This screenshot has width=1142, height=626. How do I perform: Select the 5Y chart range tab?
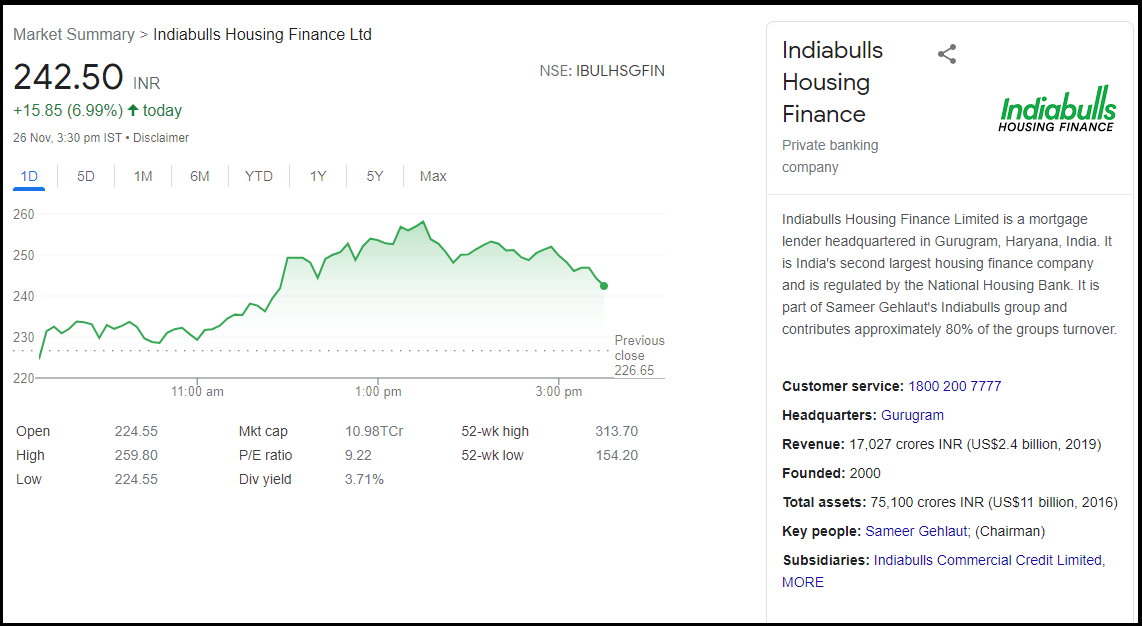coord(374,176)
